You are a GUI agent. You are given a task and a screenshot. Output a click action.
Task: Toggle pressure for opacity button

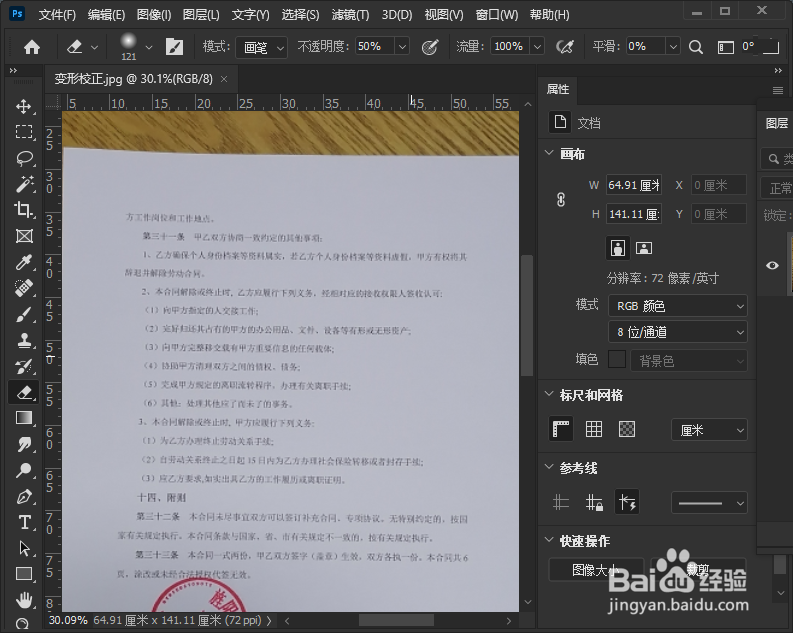430,47
